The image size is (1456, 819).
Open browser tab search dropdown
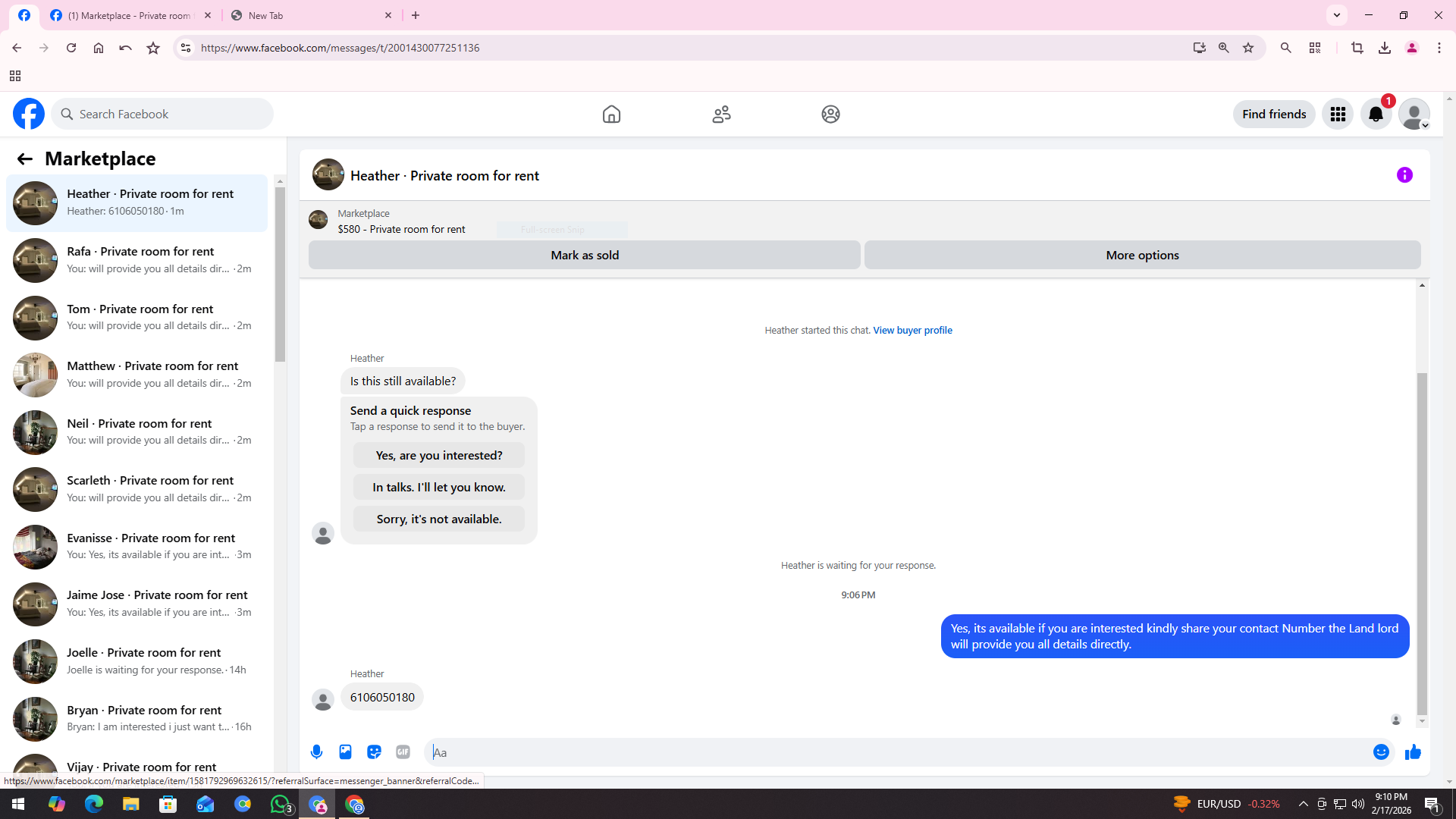1337,15
